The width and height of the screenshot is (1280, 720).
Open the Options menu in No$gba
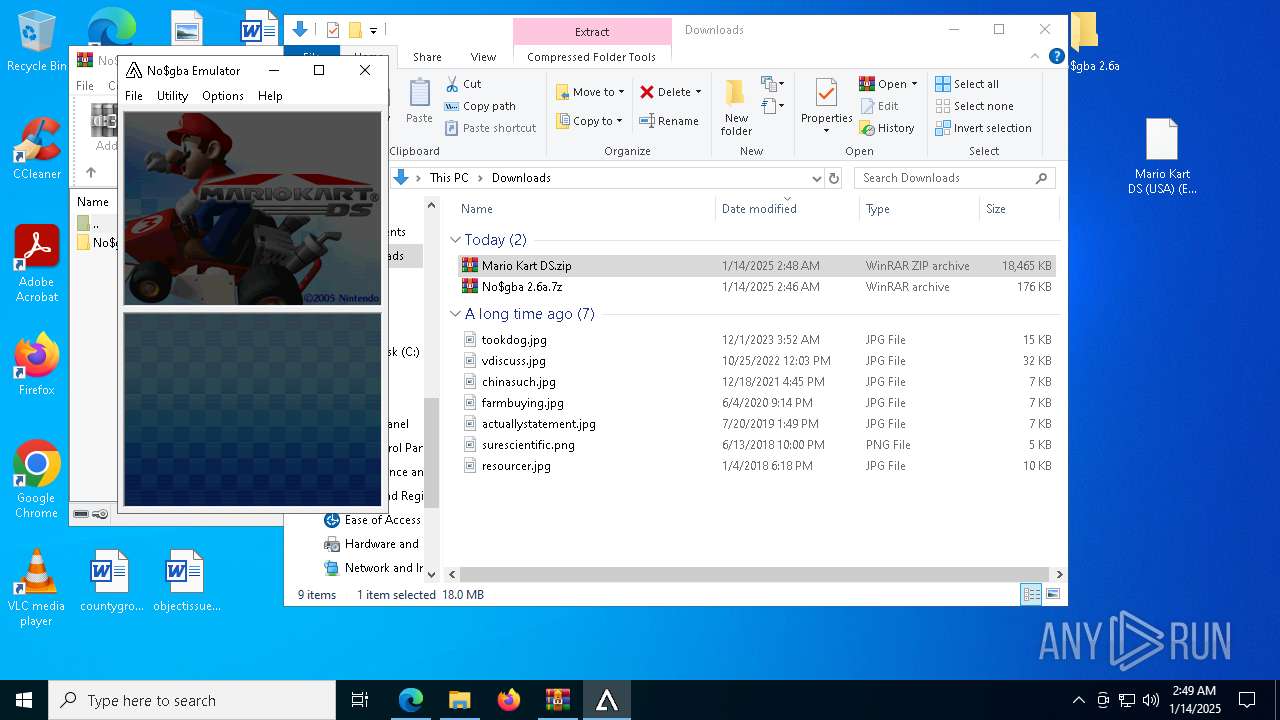pos(223,96)
